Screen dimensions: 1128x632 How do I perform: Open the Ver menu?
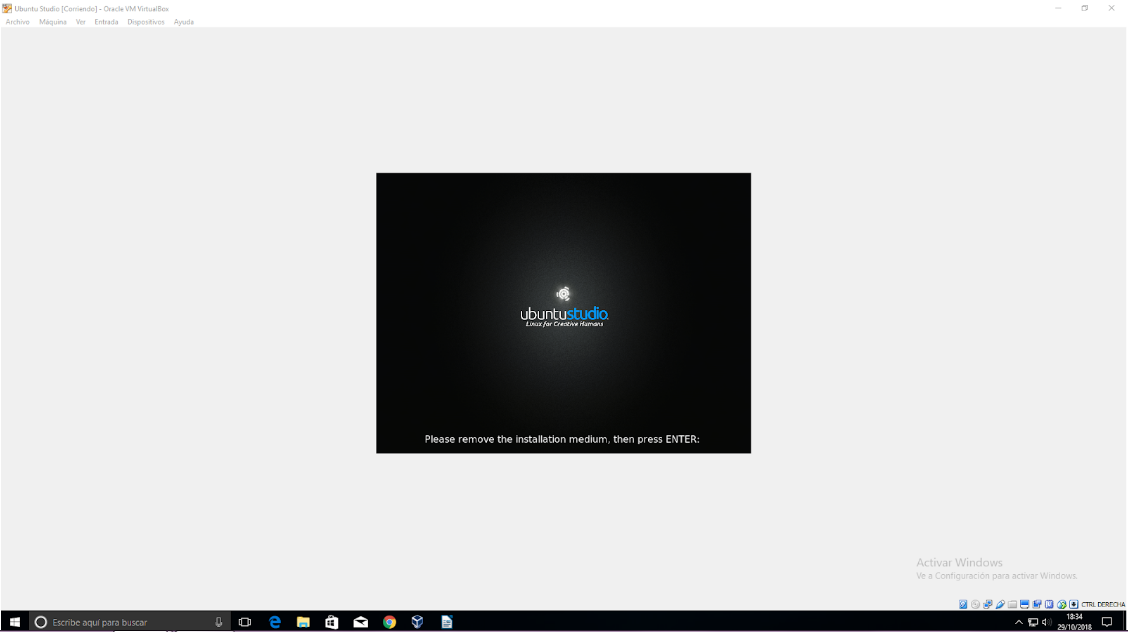80,22
